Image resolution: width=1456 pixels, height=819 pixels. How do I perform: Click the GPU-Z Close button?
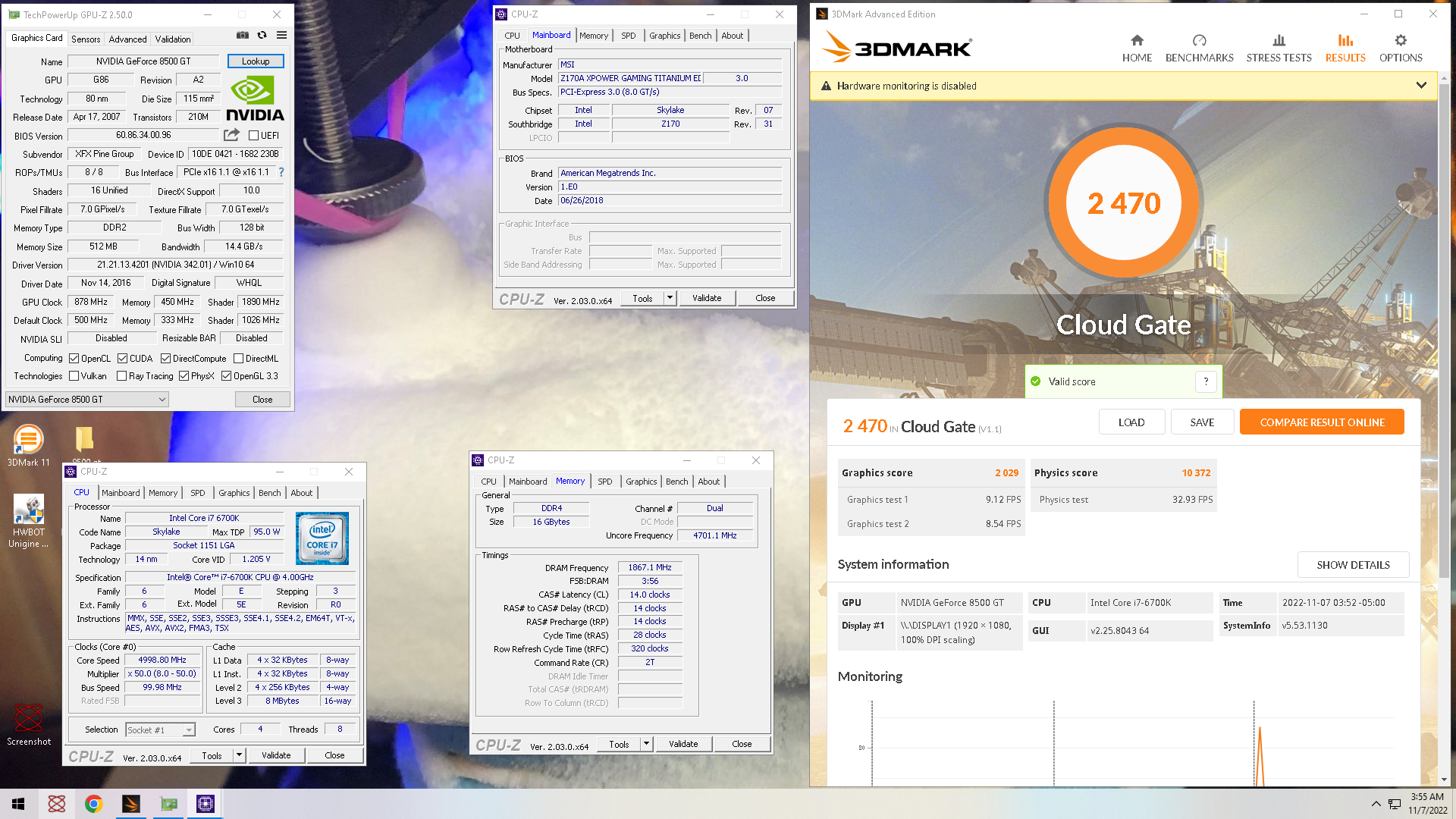262,400
